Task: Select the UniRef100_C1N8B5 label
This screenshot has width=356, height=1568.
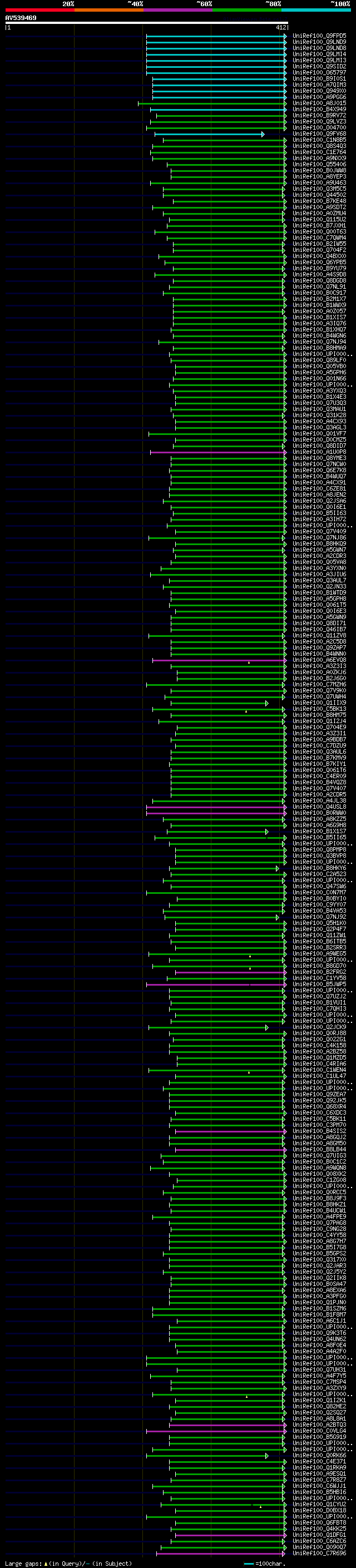Action: pos(319,140)
